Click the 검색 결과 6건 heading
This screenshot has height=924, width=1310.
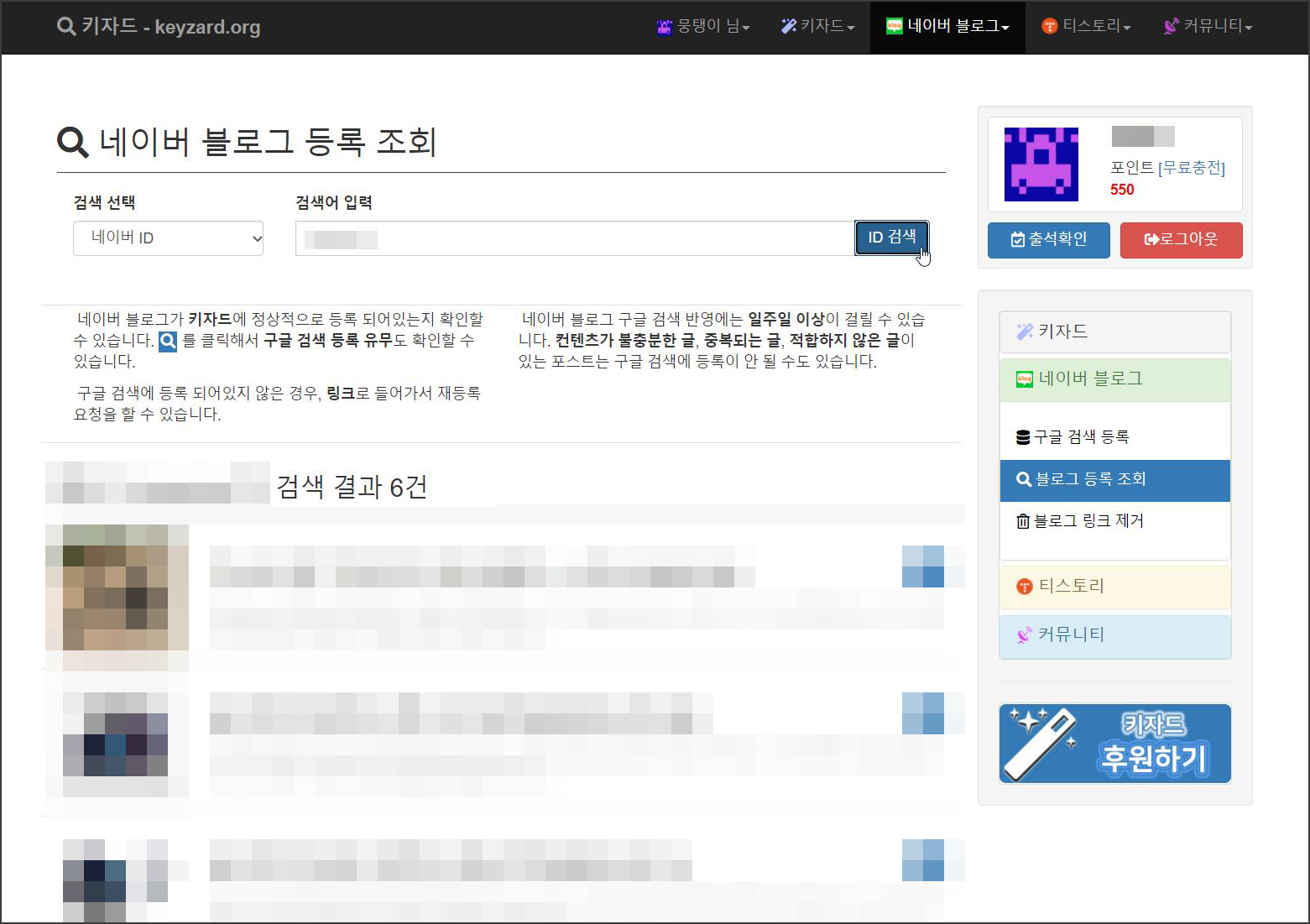pyautogui.click(x=352, y=487)
